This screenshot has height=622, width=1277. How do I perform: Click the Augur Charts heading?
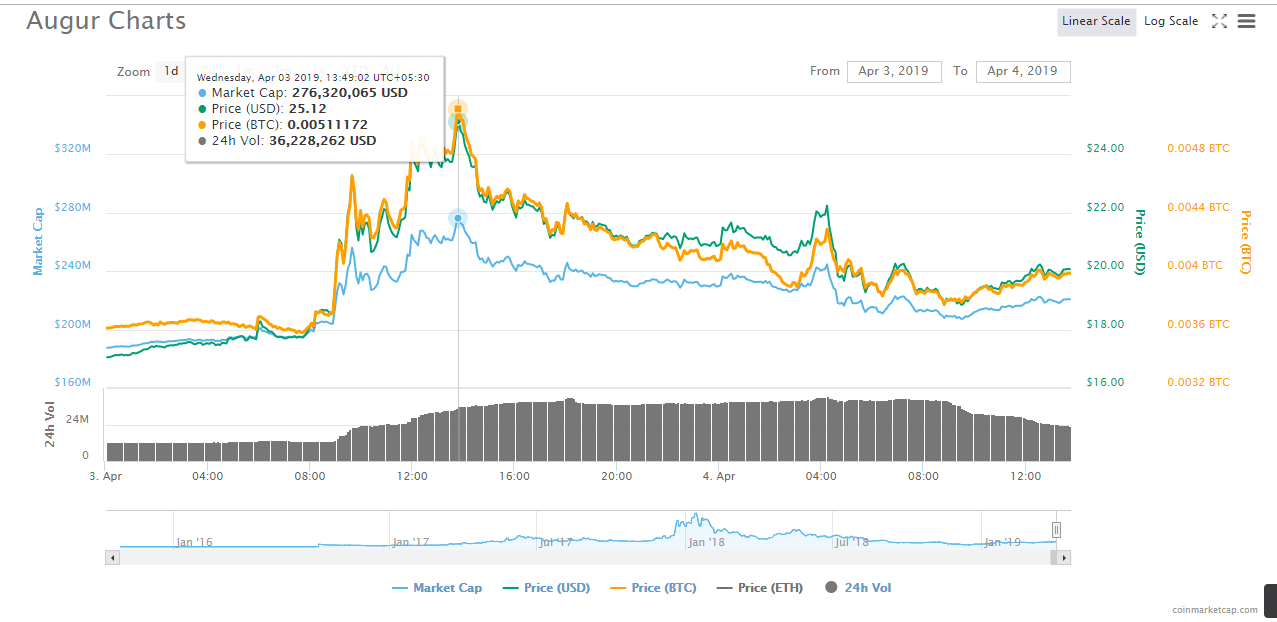pyautogui.click(x=106, y=20)
